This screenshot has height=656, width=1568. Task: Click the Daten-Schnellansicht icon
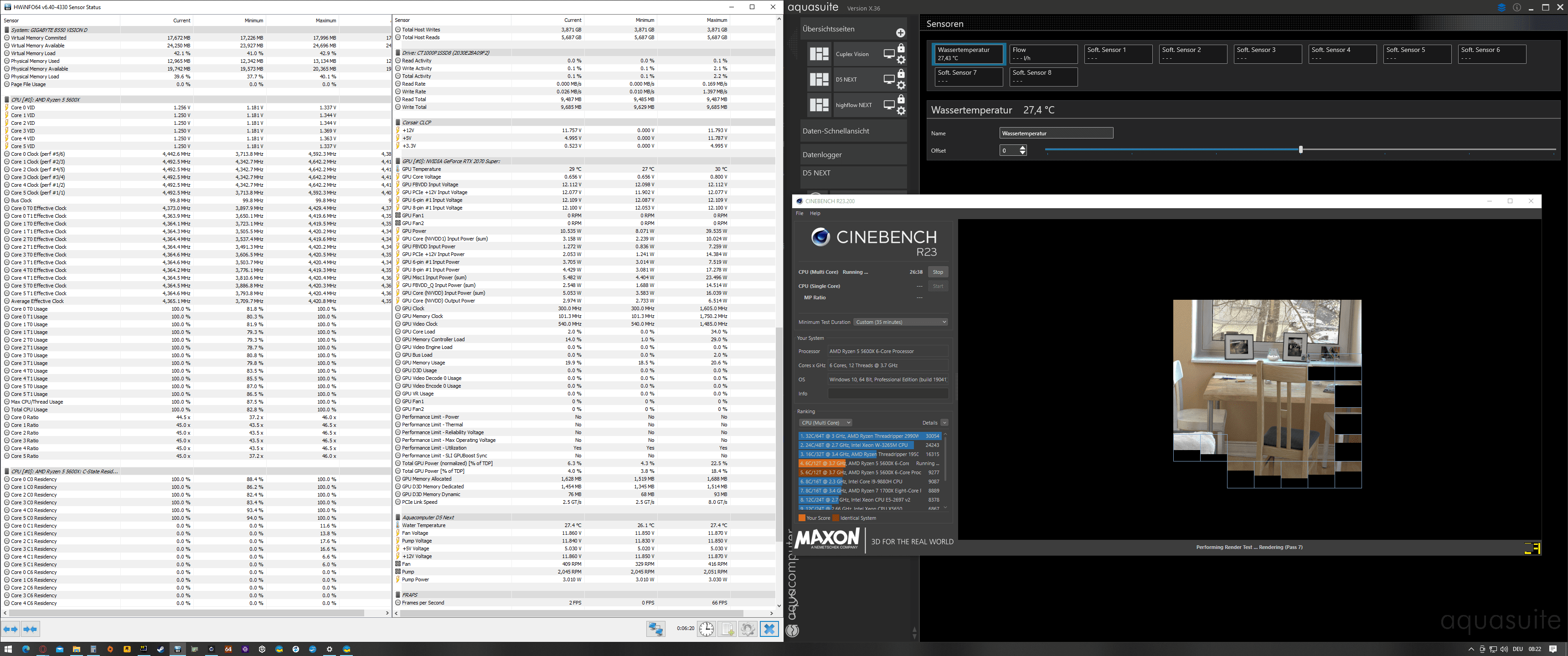click(x=854, y=131)
